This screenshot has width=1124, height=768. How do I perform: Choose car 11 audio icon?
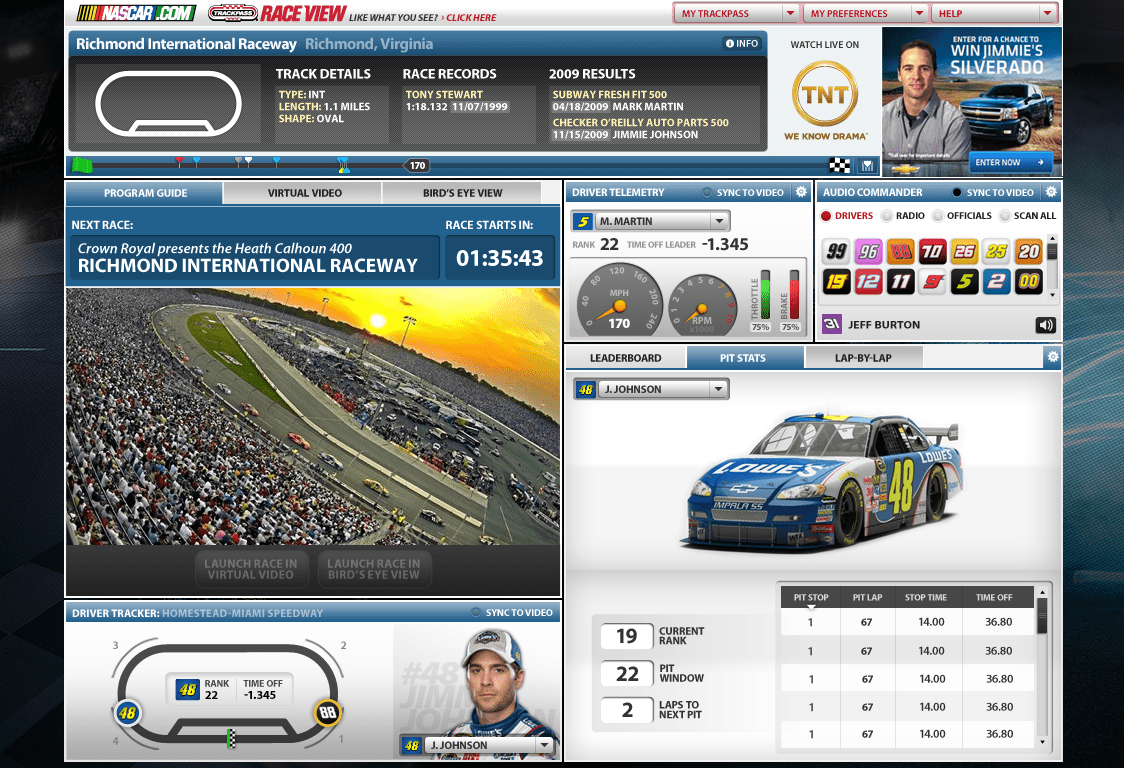[x=900, y=282]
